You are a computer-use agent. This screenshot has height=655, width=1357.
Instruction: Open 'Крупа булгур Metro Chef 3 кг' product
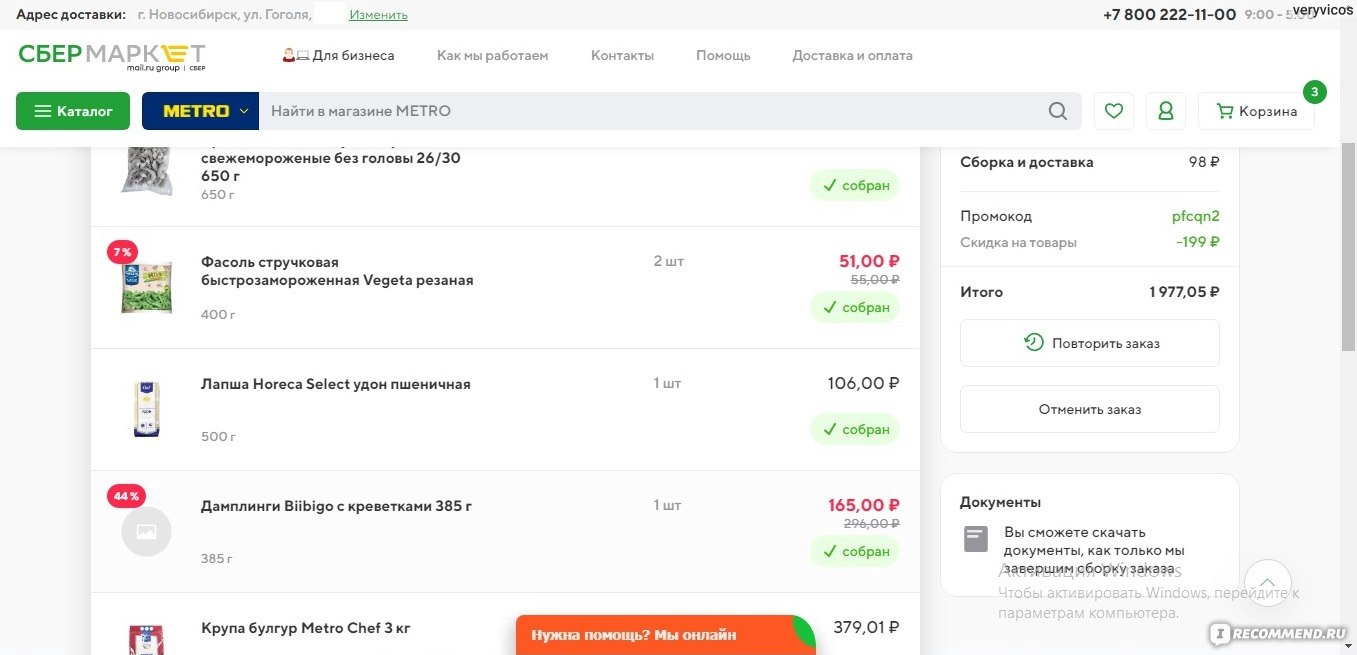306,628
